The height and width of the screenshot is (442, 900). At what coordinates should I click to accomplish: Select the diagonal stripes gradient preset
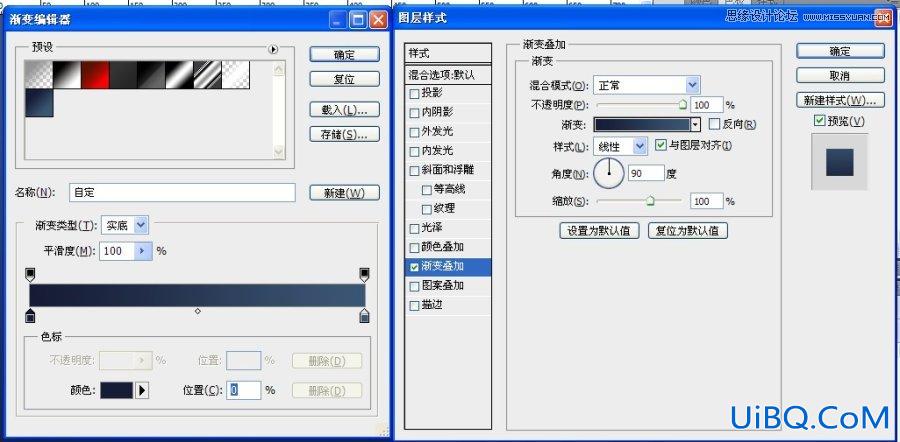pyautogui.click(x=208, y=75)
